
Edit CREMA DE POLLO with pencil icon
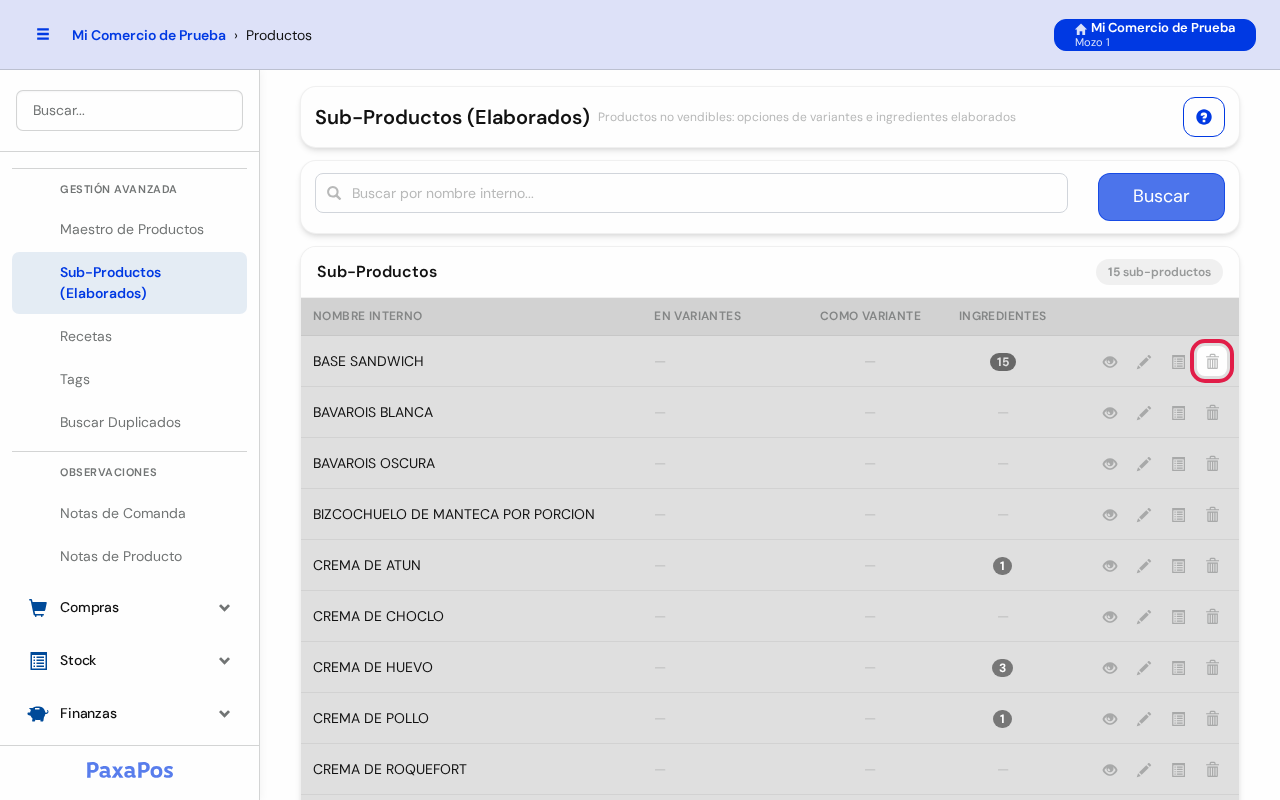click(1144, 719)
